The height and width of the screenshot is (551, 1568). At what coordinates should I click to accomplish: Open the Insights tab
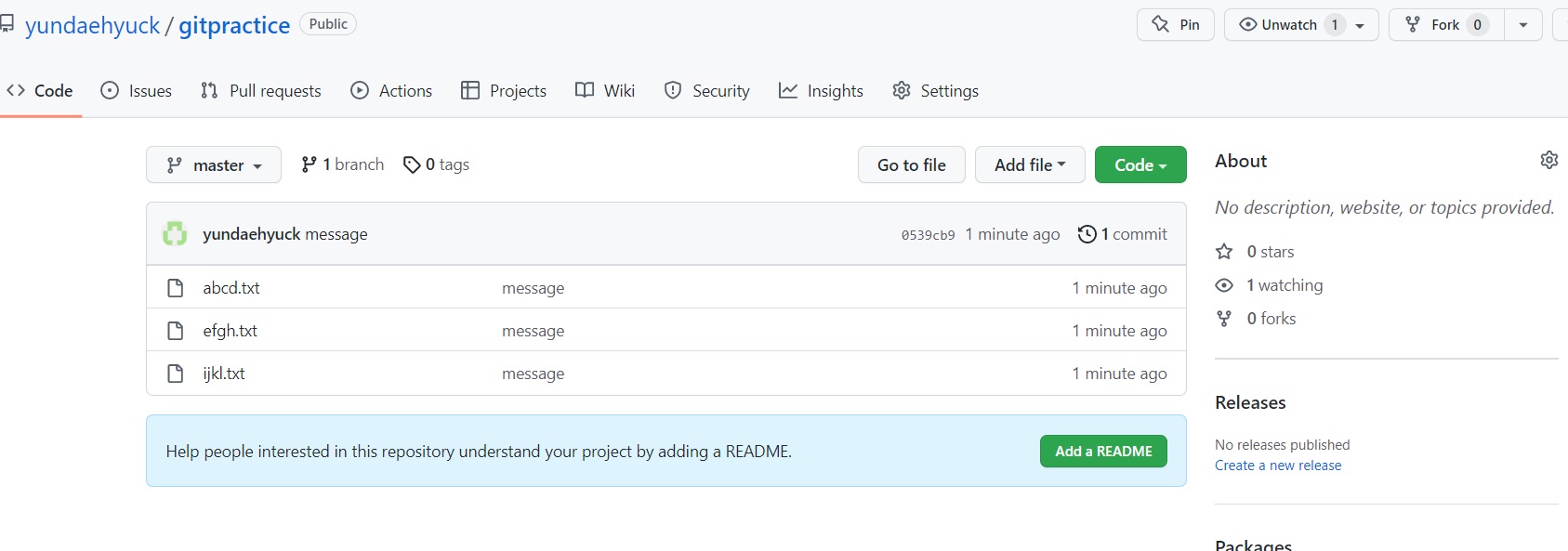[x=822, y=90]
